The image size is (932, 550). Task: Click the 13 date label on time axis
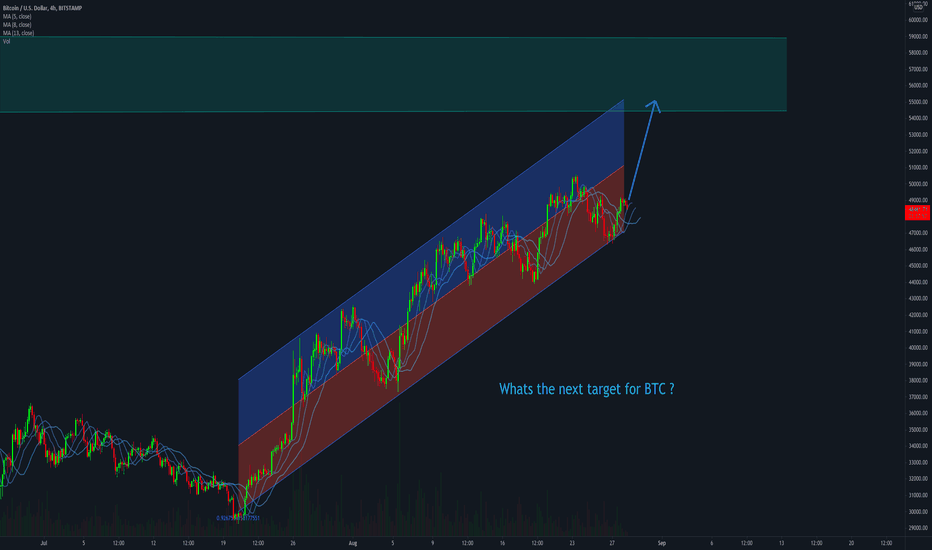click(x=782, y=543)
